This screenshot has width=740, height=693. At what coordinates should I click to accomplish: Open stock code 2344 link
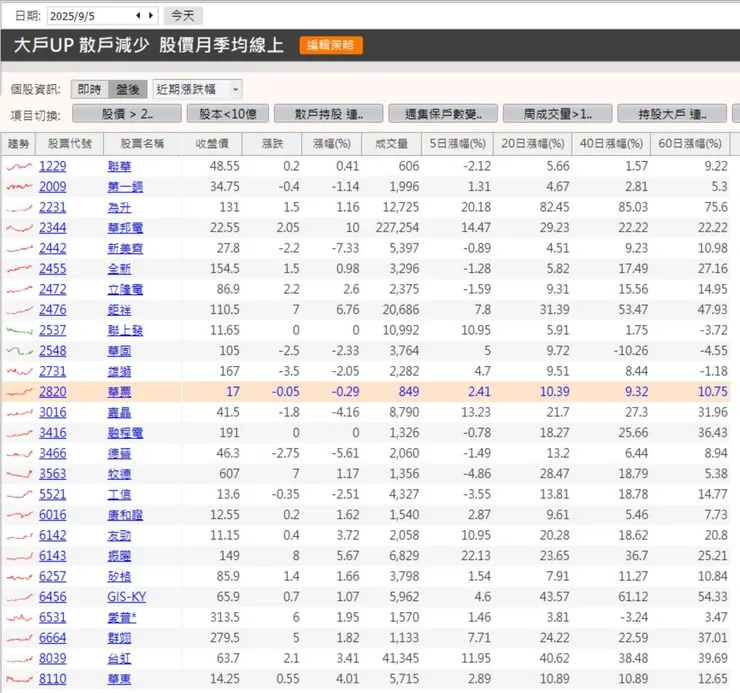(x=52, y=228)
